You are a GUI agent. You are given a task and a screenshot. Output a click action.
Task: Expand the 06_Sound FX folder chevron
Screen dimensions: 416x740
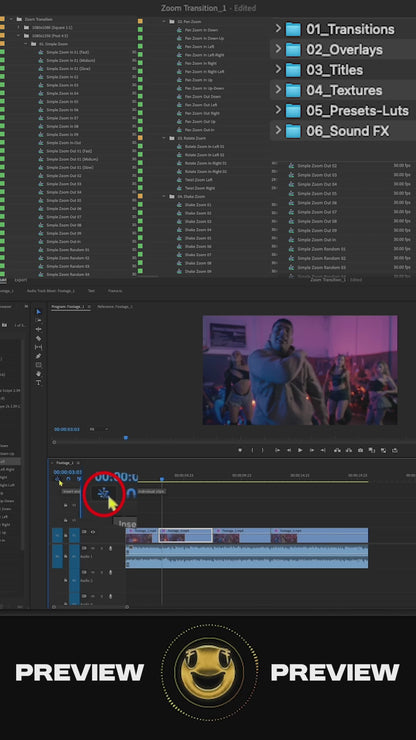(x=278, y=130)
